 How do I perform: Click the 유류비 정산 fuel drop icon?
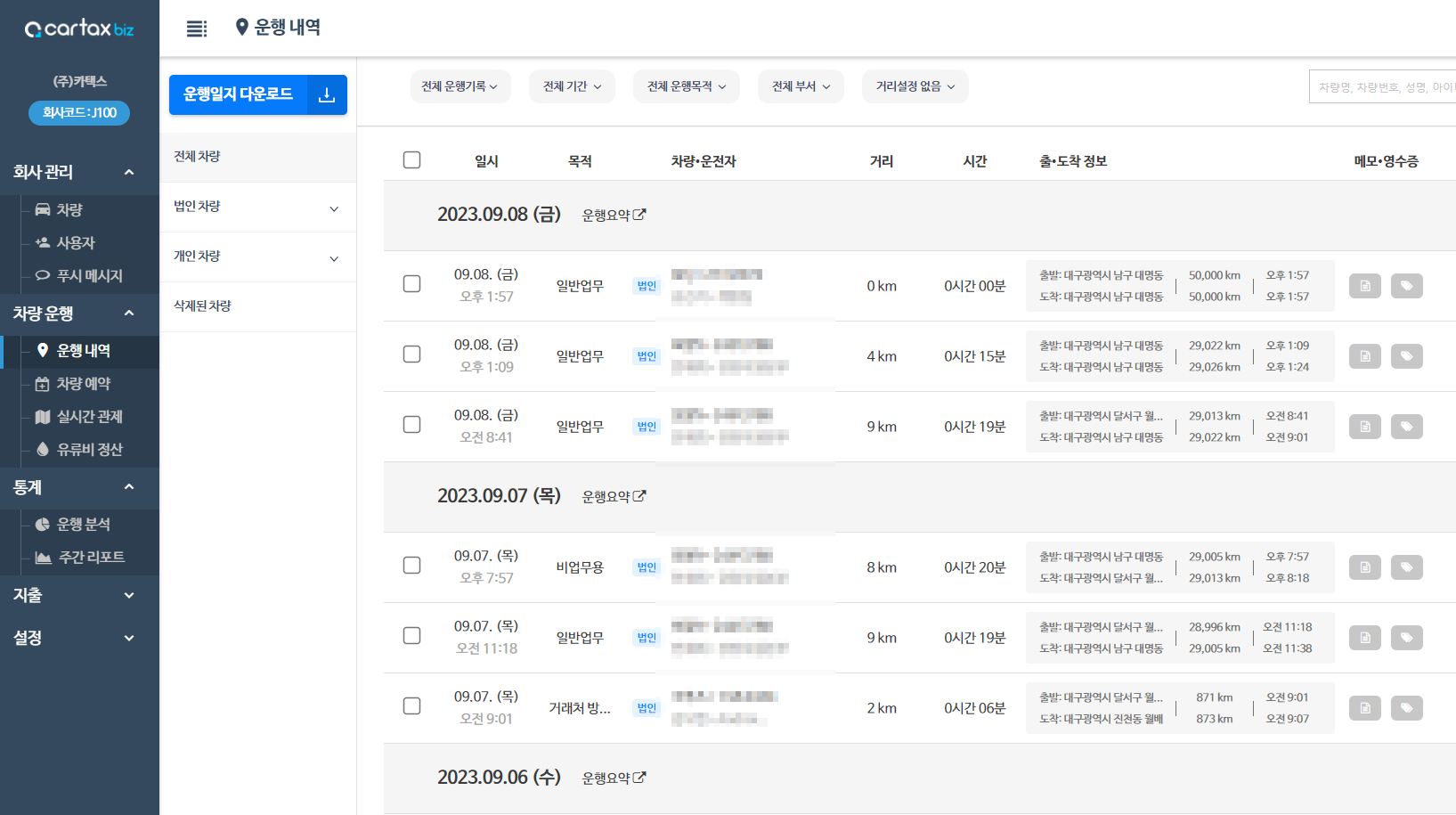(x=42, y=450)
